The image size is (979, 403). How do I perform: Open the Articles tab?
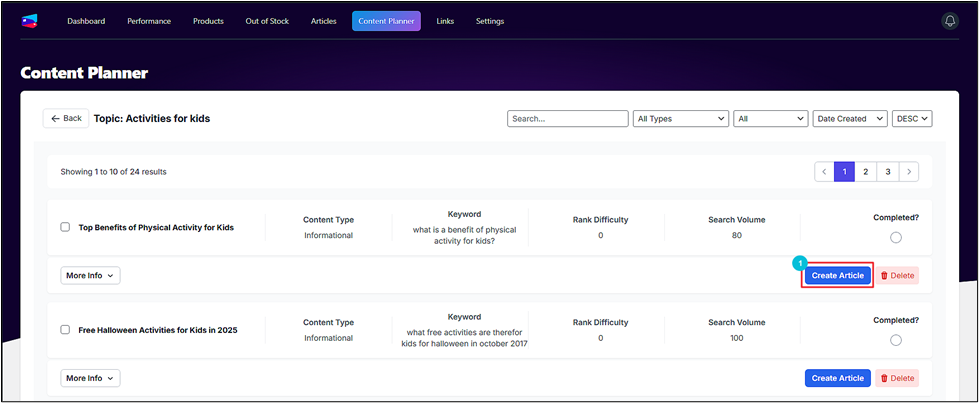pos(323,21)
